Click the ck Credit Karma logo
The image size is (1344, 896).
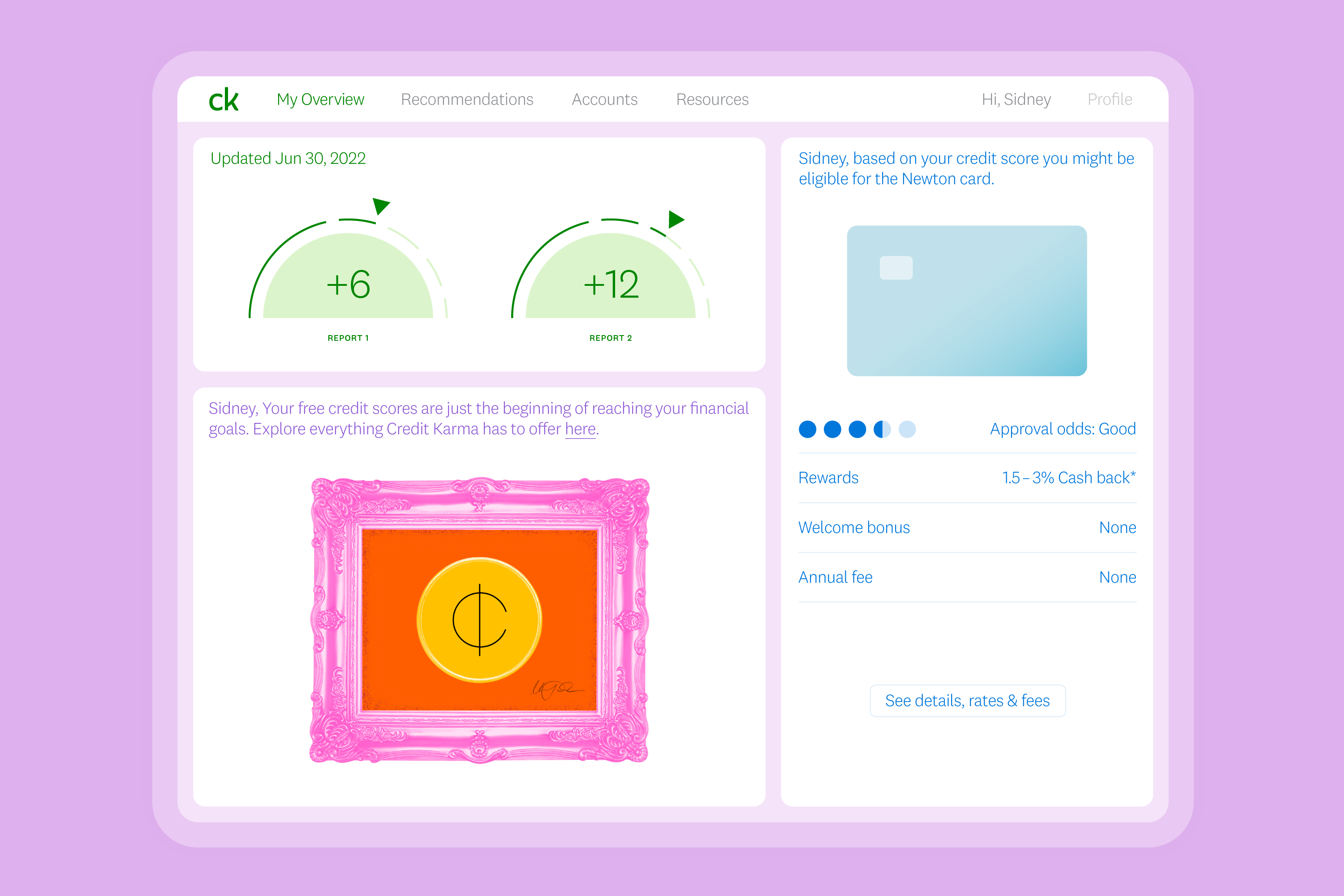click(x=224, y=100)
